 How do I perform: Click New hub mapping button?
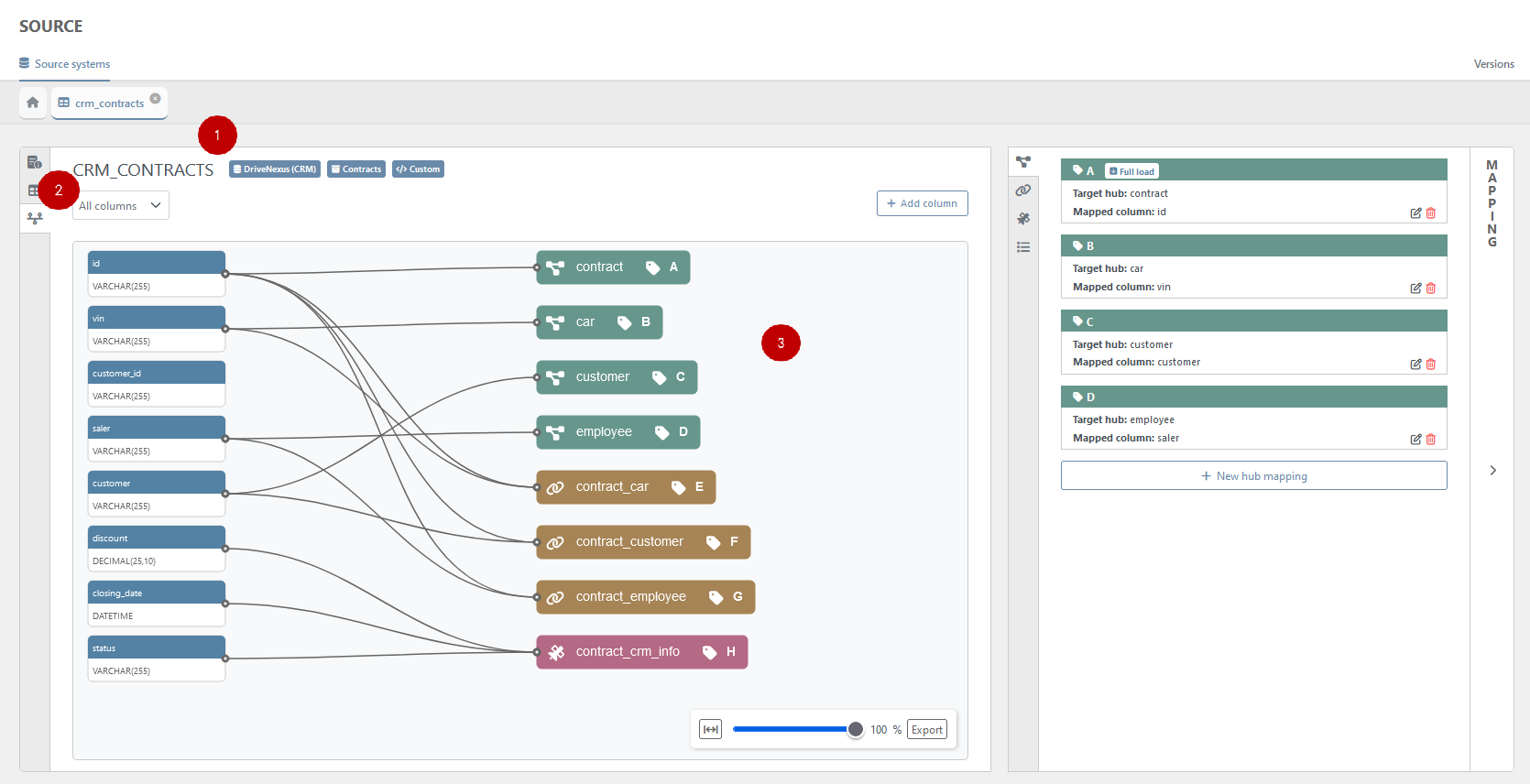(x=1254, y=475)
